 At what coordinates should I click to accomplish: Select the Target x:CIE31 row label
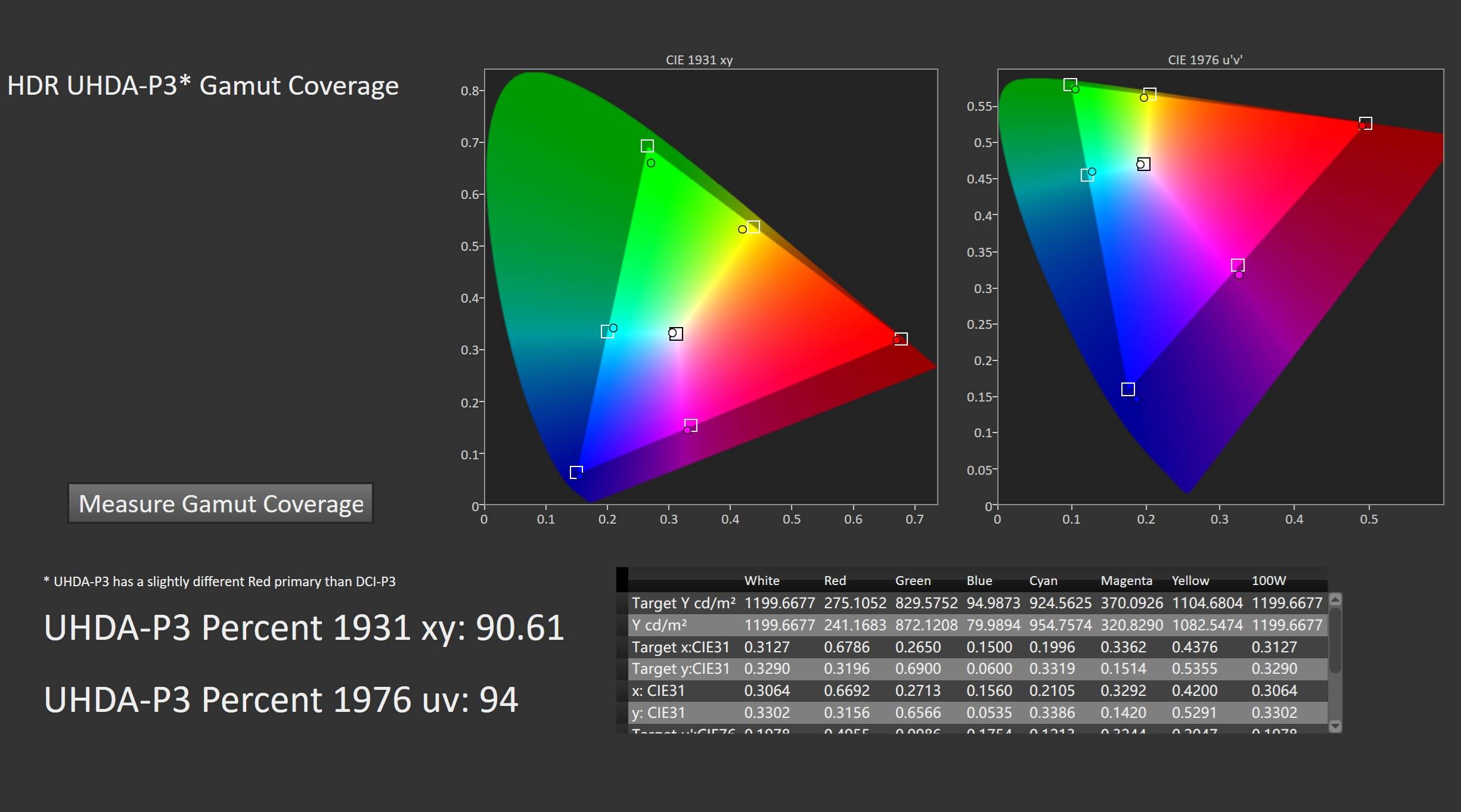tap(681, 647)
